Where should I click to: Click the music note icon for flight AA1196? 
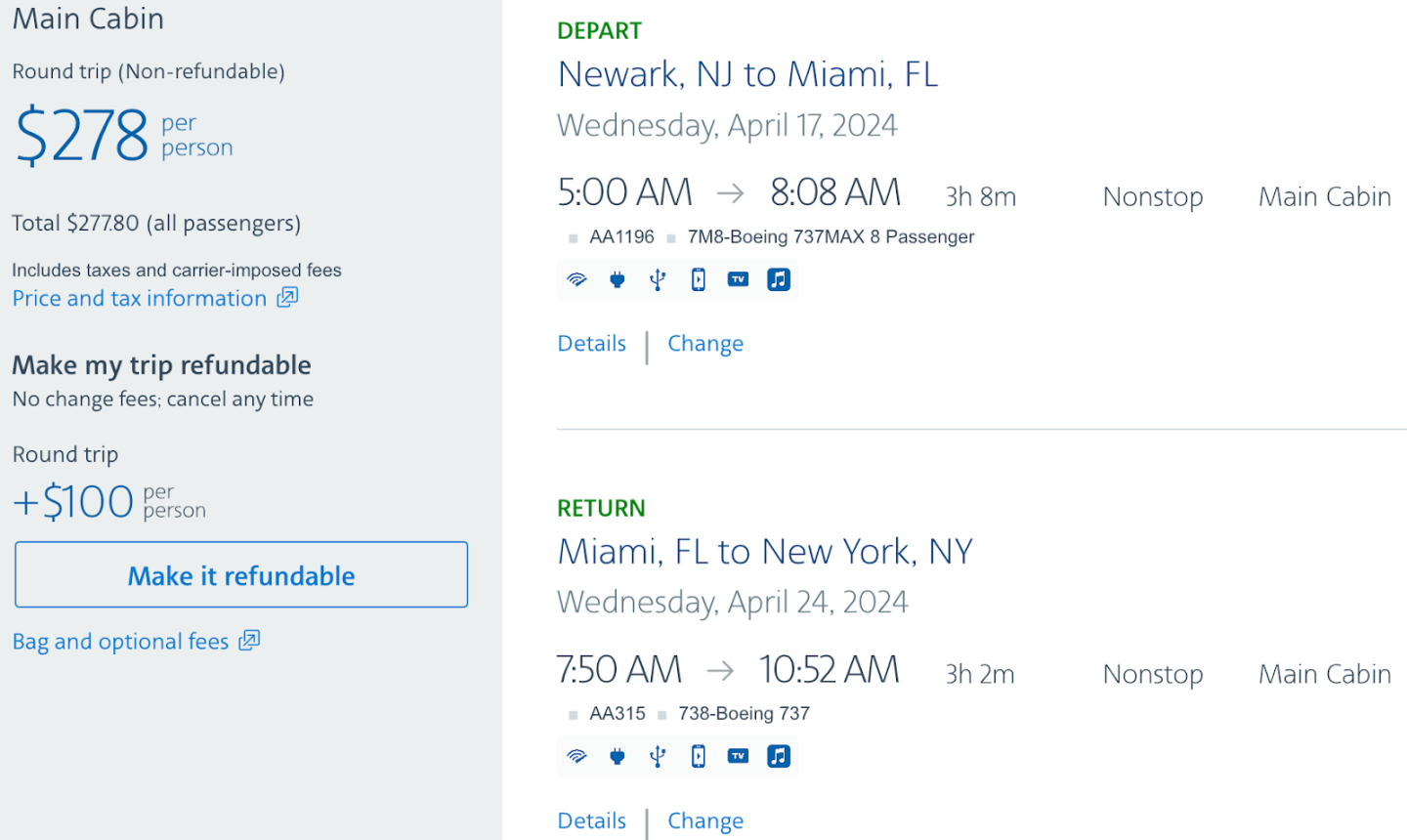click(x=779, y=280)
